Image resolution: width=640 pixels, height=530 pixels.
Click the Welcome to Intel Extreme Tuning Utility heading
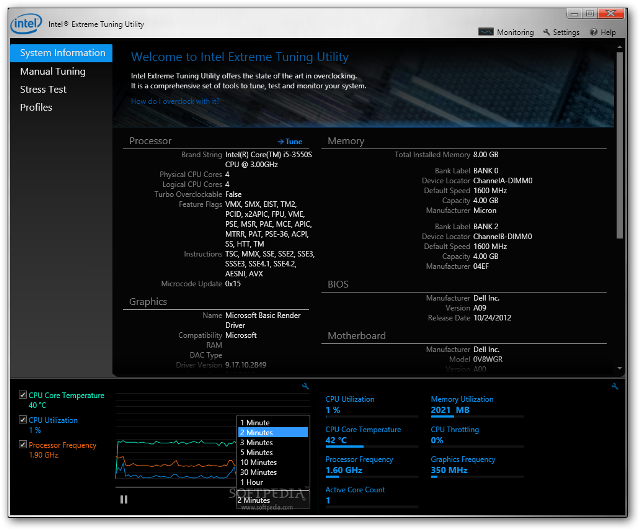240,57
